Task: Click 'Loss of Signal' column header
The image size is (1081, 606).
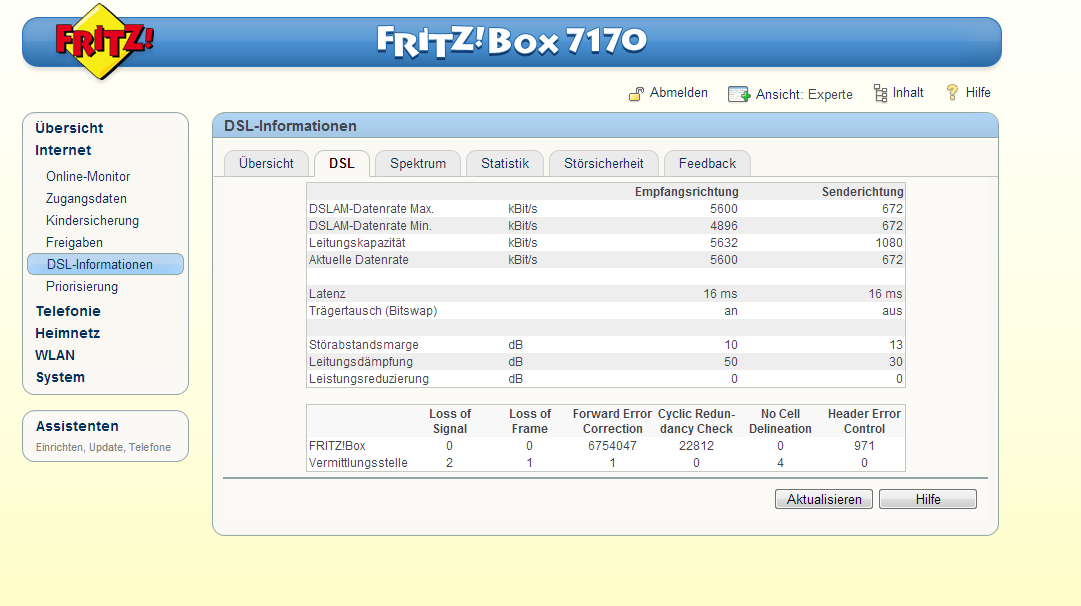Action: click(449, 421)
